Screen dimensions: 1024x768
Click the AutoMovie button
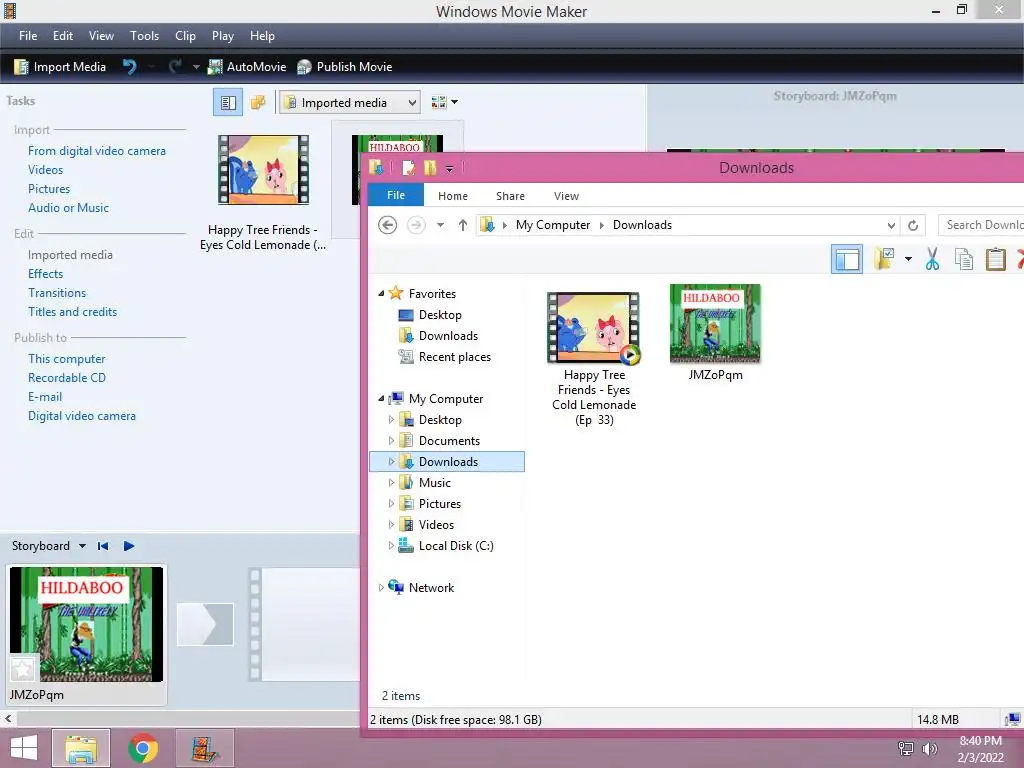(247, 67)
